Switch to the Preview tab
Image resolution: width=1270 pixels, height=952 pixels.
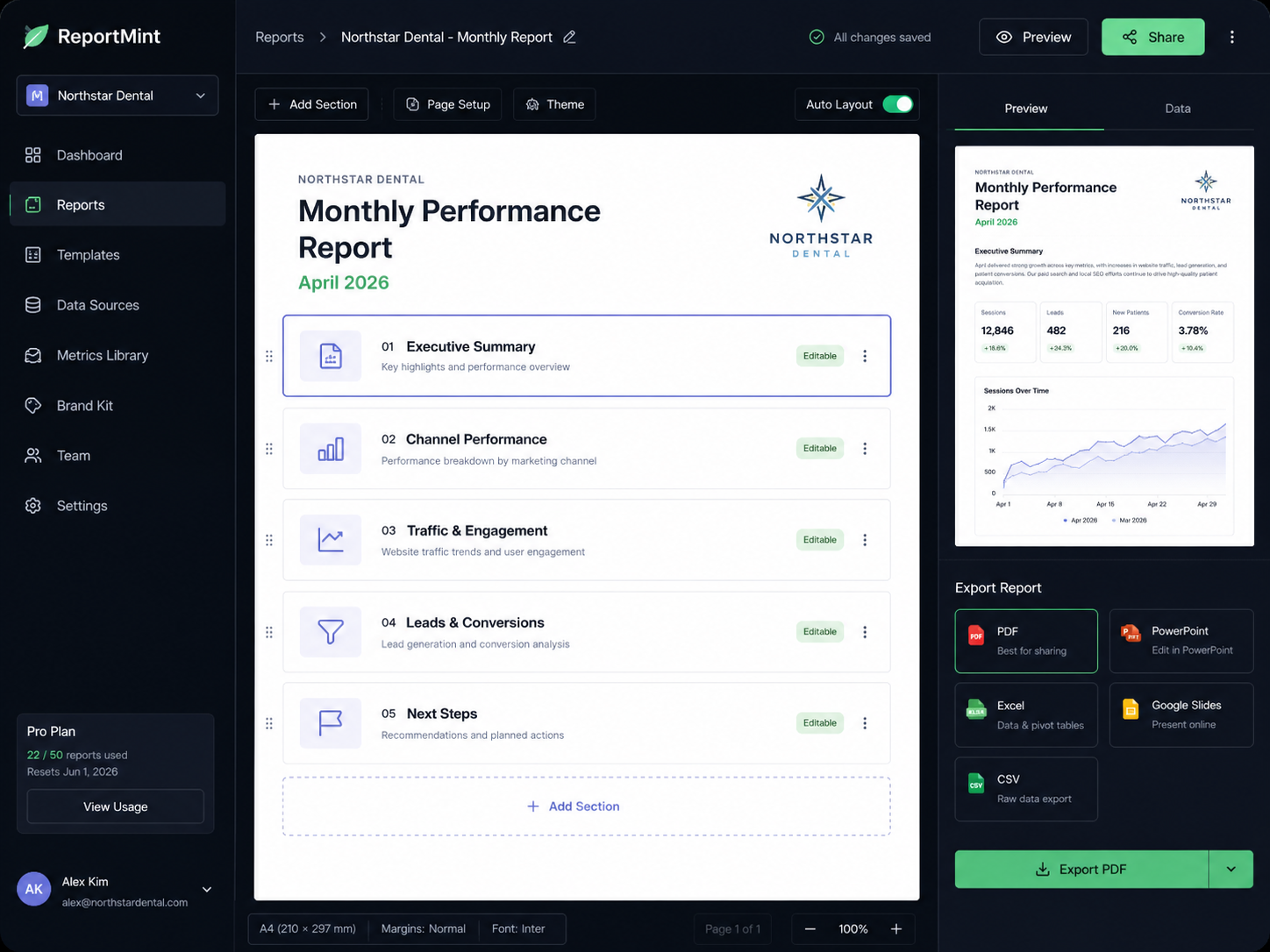1026,109
